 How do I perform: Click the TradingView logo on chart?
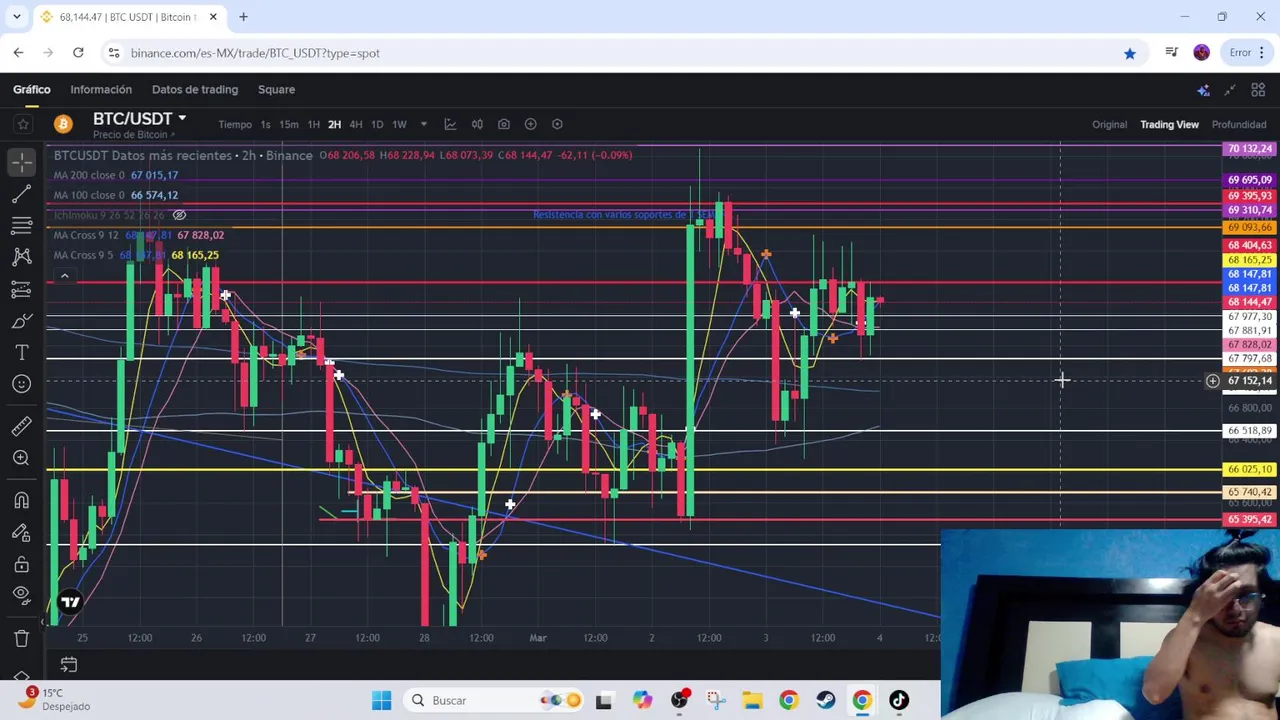pos(70,602)
